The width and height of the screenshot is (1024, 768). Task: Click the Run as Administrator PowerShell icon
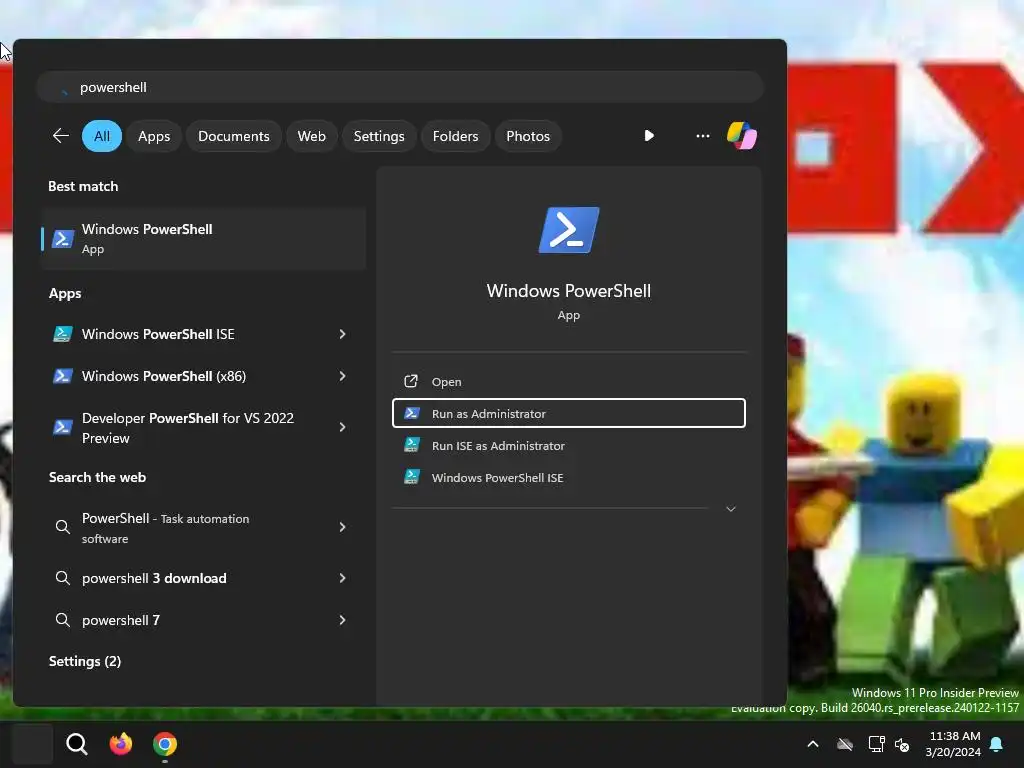[x=411, y=413]
